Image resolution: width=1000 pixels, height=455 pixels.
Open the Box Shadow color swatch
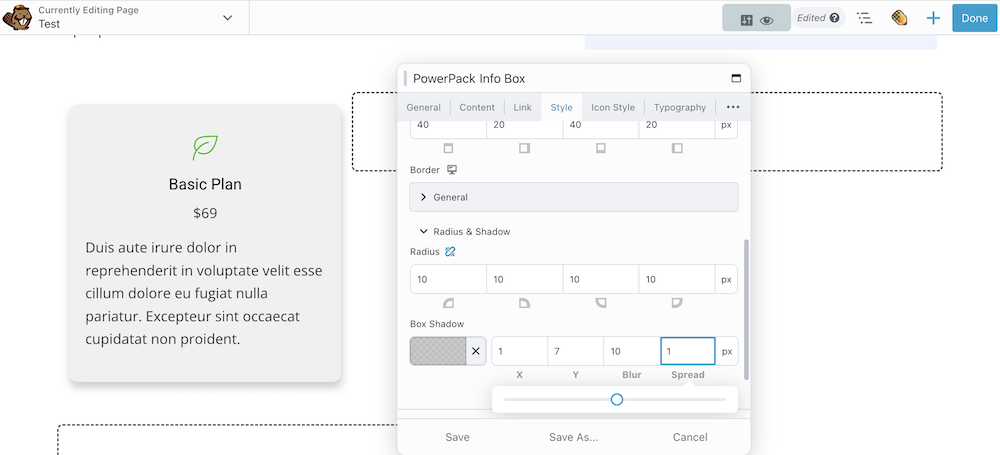pos(438,351)
